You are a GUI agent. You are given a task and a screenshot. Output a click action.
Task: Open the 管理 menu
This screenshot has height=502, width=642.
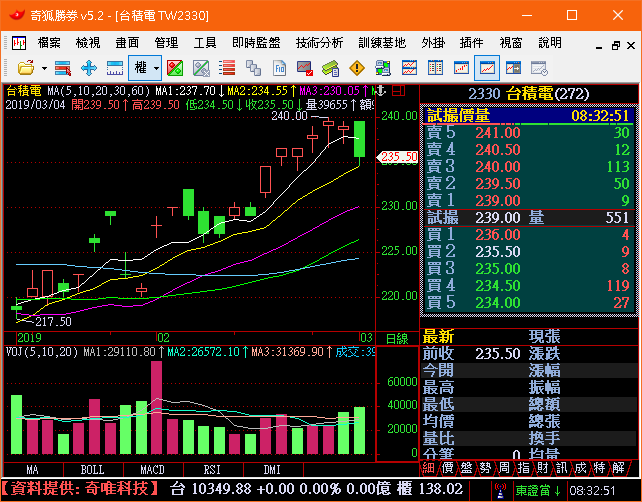point(166,43)
